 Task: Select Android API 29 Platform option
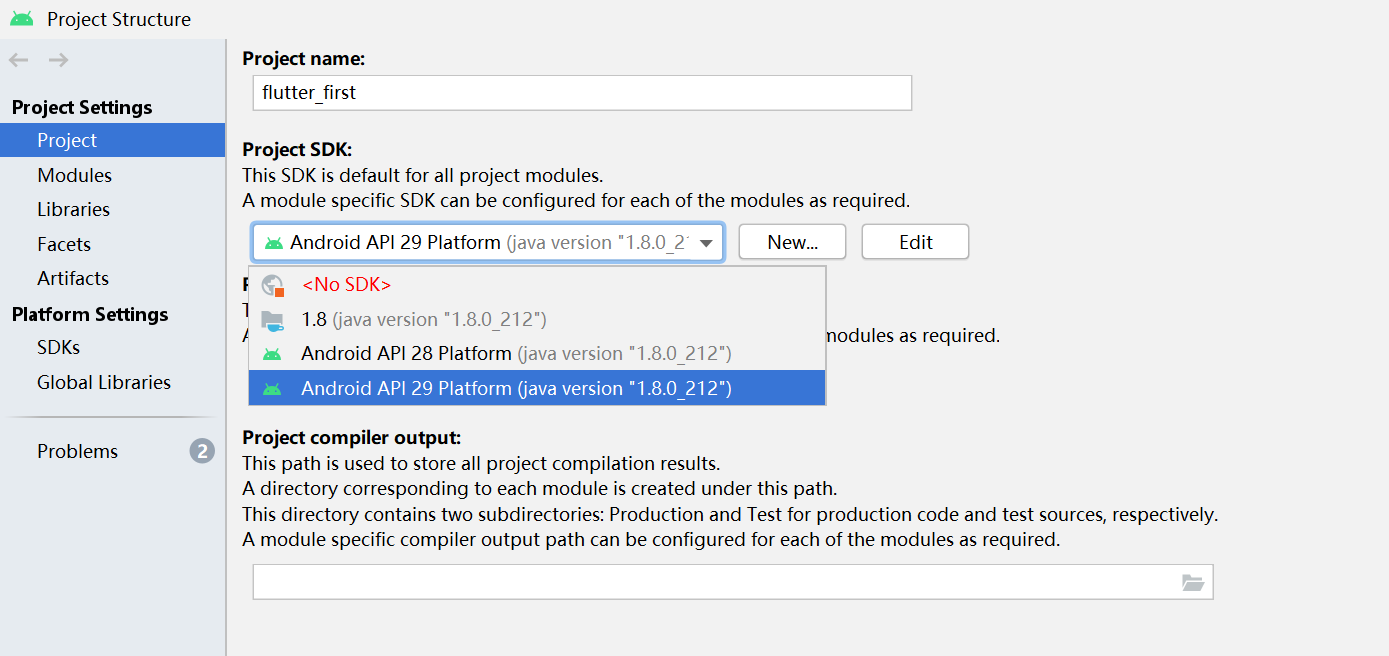[x=537, y=388]
